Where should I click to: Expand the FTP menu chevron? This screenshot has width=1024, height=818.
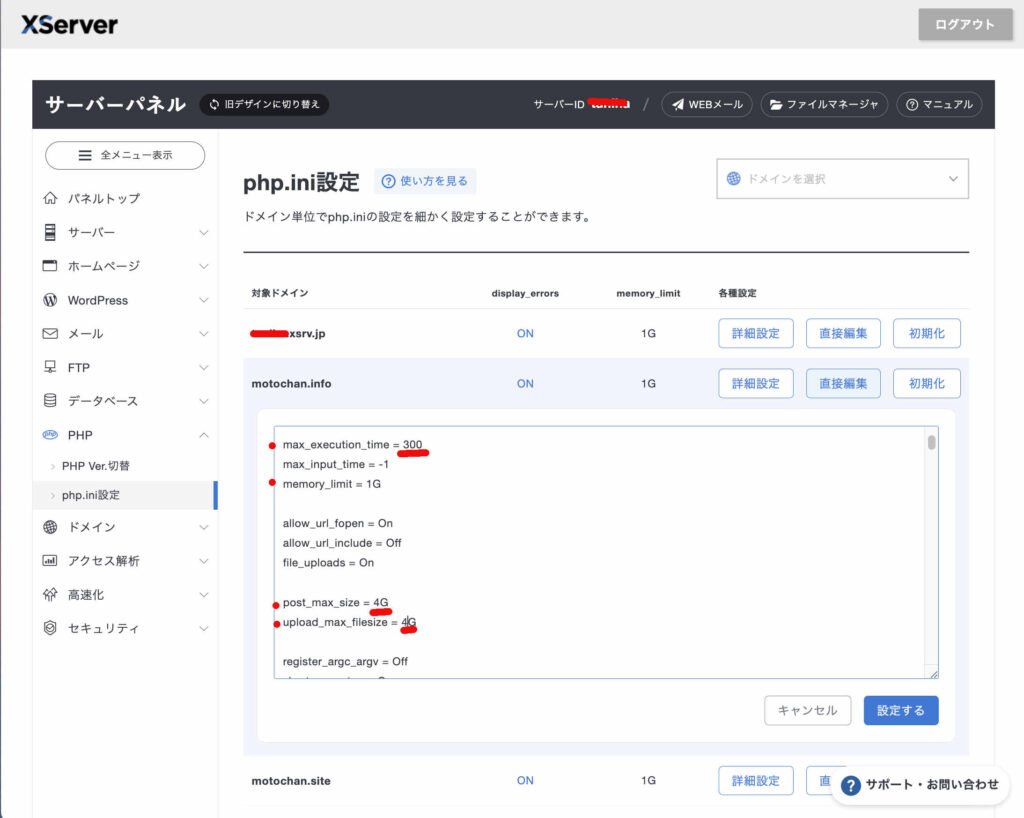tap(204, 368)
